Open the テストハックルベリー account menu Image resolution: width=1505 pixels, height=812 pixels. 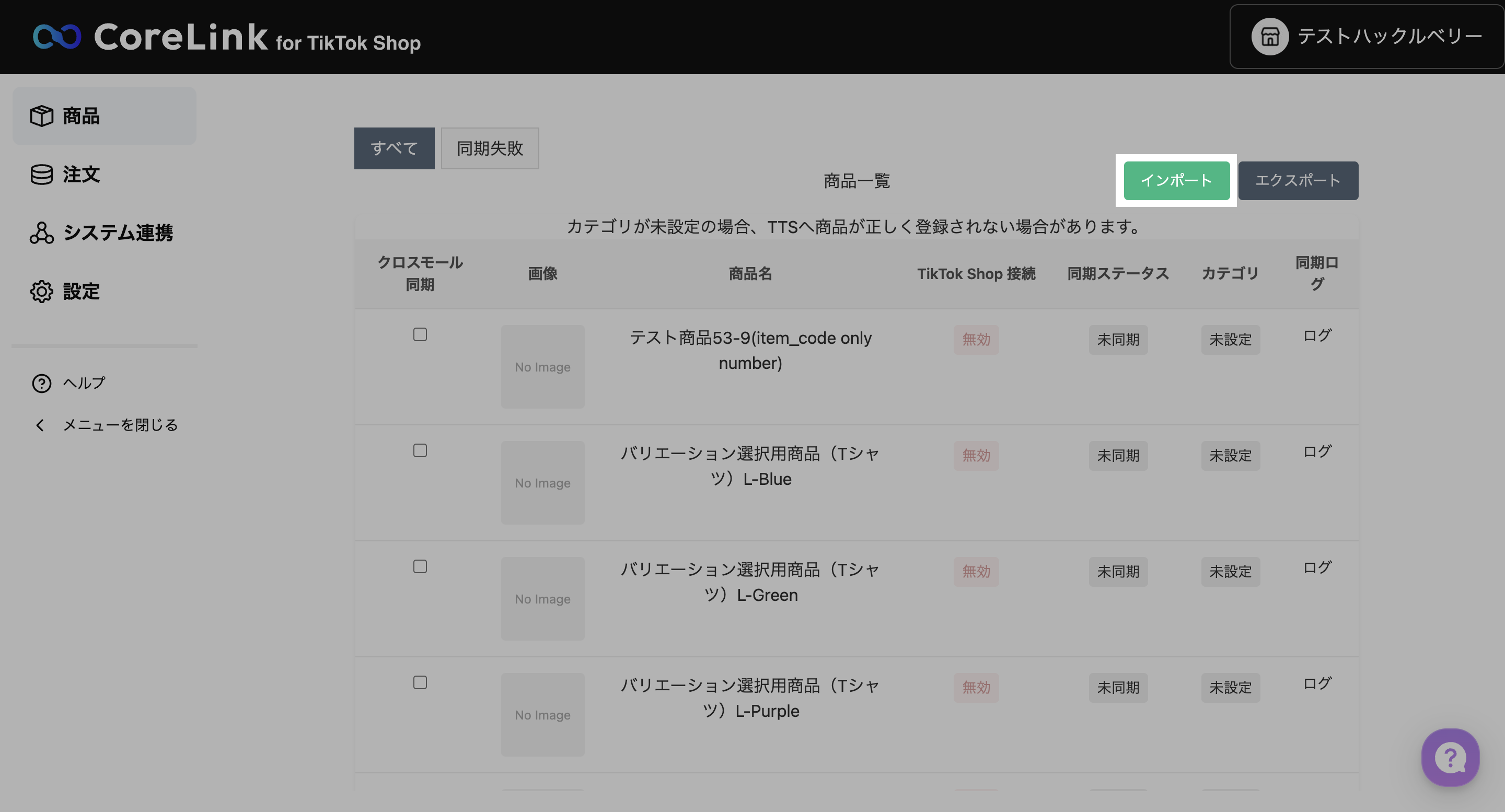(1389, 37)
